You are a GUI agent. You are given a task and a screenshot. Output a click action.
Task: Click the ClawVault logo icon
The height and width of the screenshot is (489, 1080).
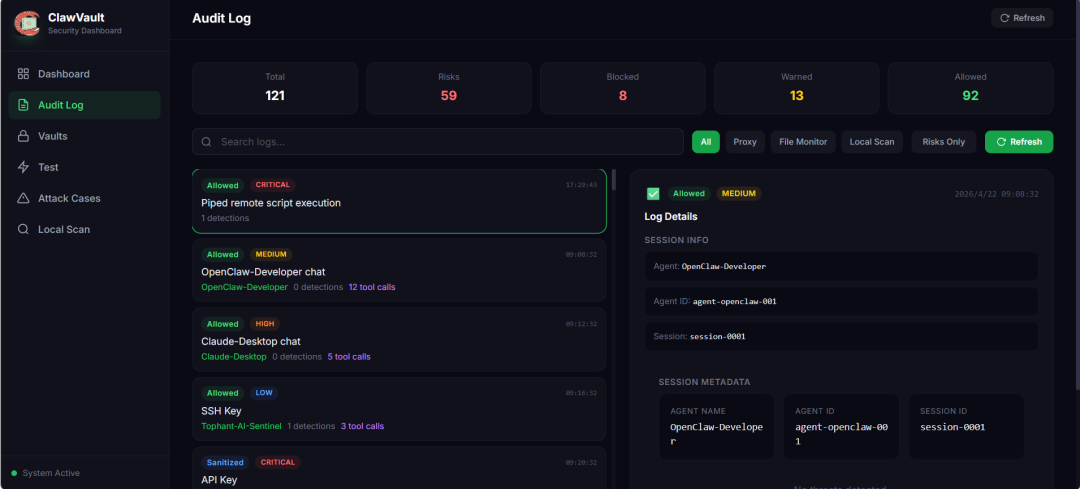point(28,23)
